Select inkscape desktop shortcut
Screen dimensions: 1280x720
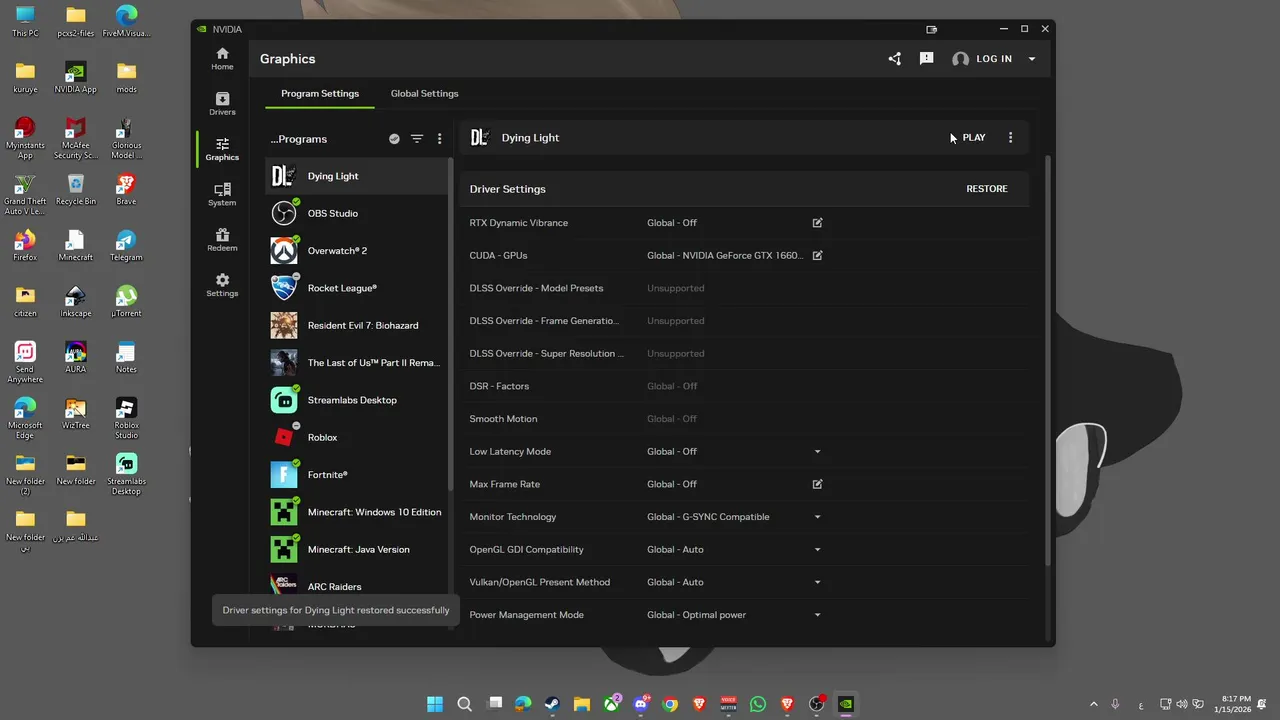point(76,301)
